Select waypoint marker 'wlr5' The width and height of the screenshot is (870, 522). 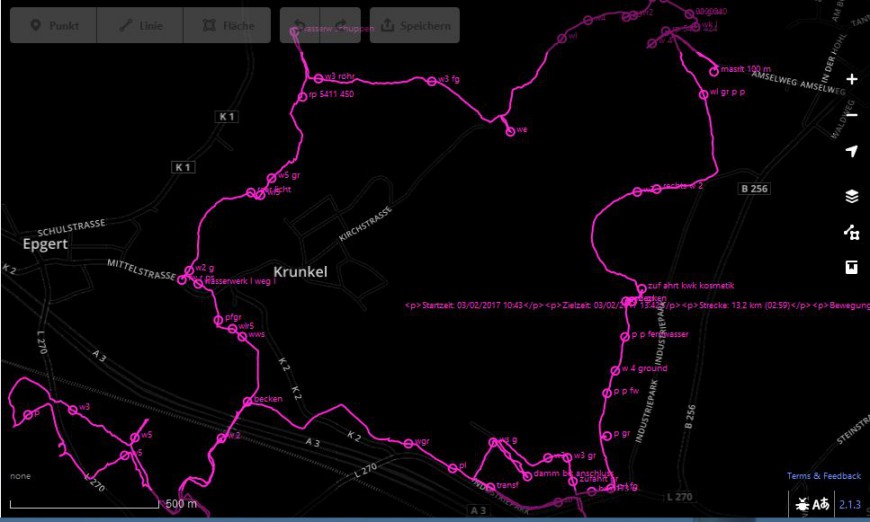point(232,328)
